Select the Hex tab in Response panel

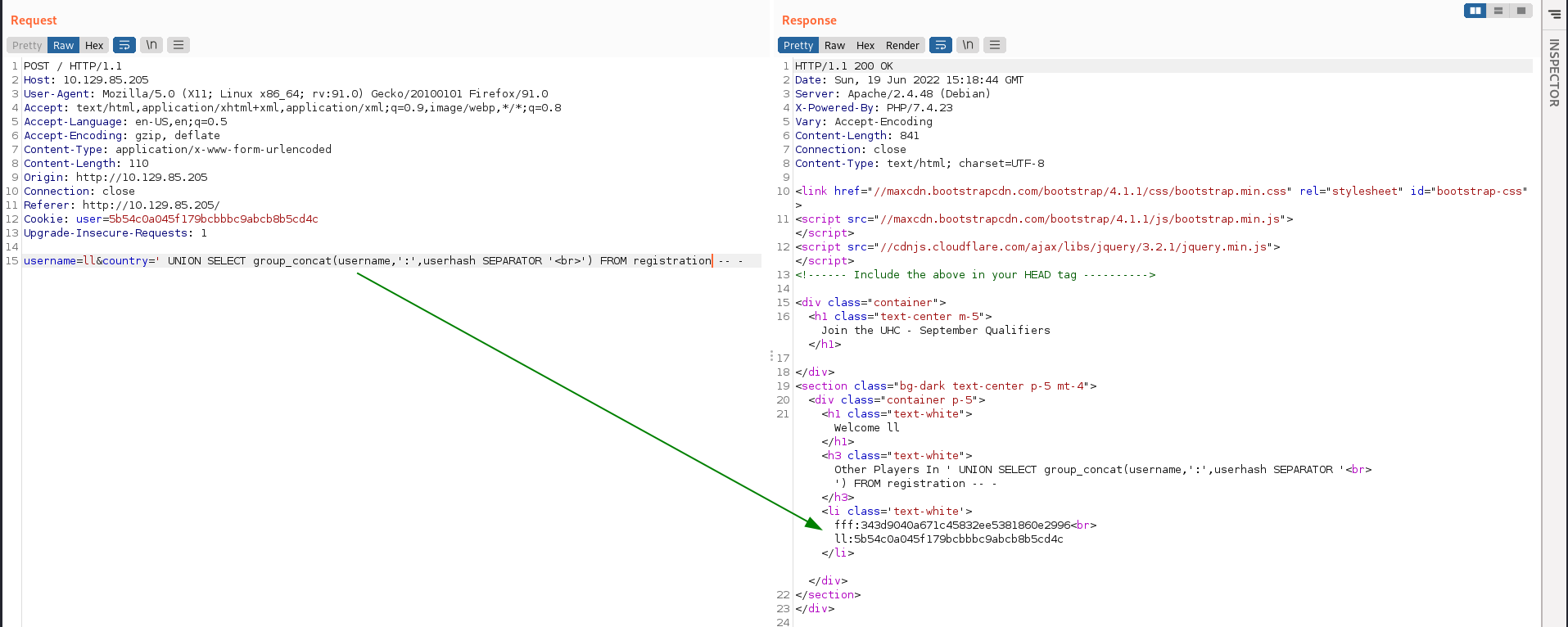point(865,45)
